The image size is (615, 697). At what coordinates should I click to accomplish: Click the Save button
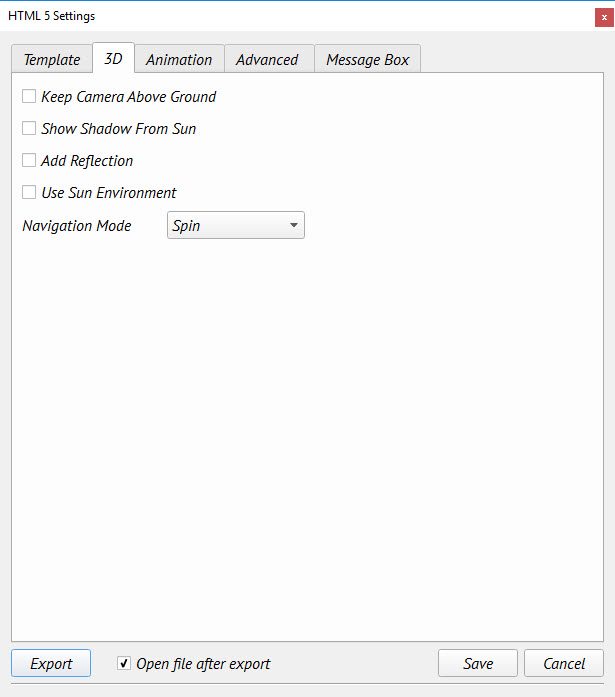coord(478,663)
